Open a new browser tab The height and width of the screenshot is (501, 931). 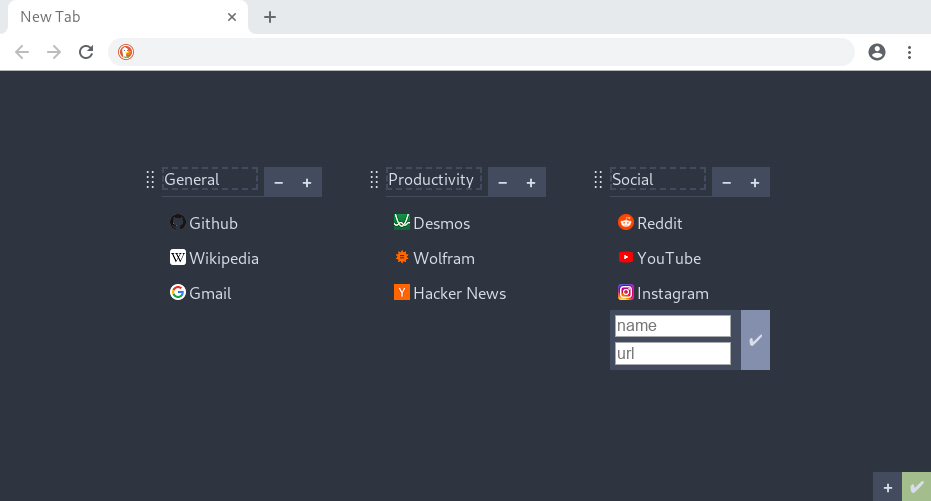[x=270, y=17]
